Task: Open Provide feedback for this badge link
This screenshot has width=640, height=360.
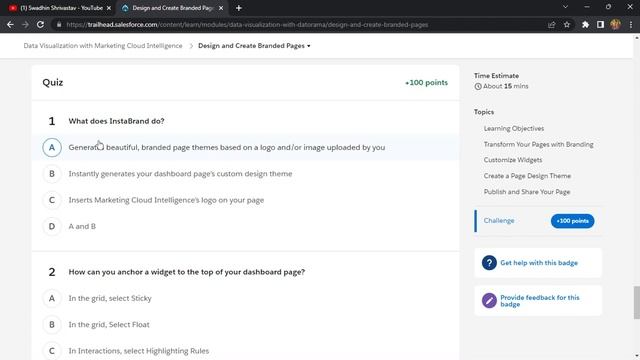Action: [540, 301]
